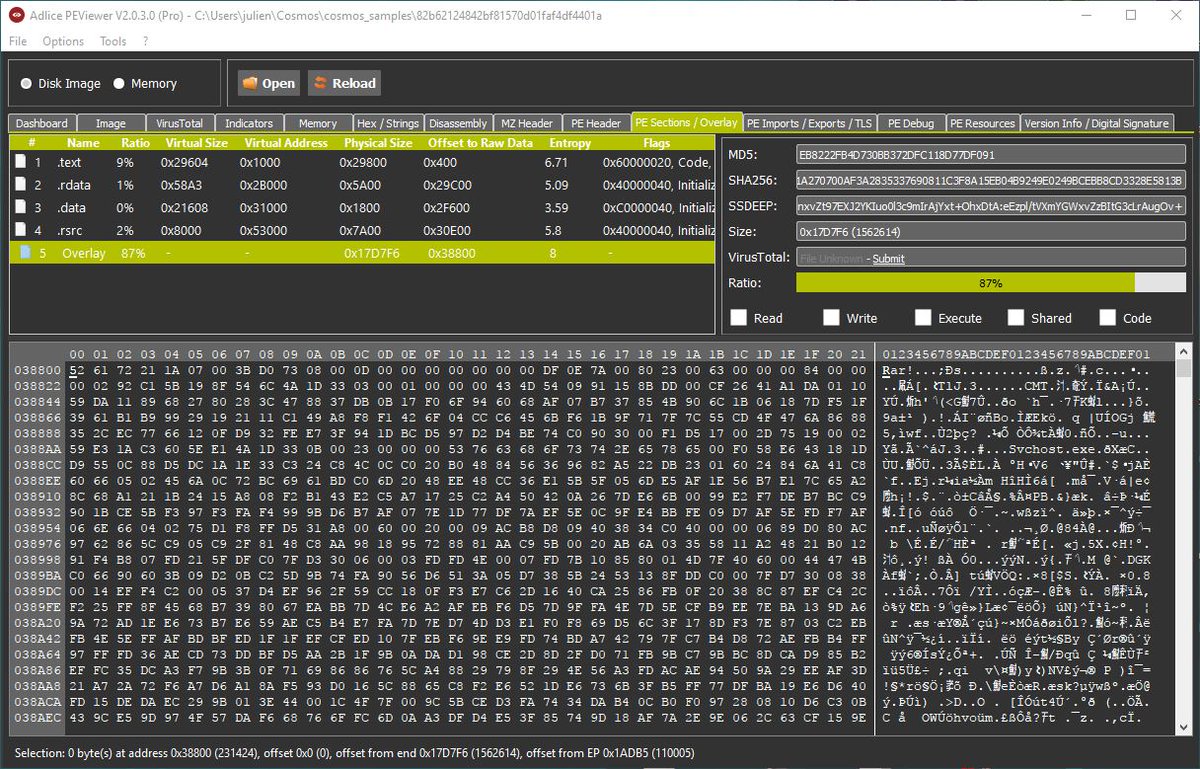Select the Memory radio button

click(118, 84)
